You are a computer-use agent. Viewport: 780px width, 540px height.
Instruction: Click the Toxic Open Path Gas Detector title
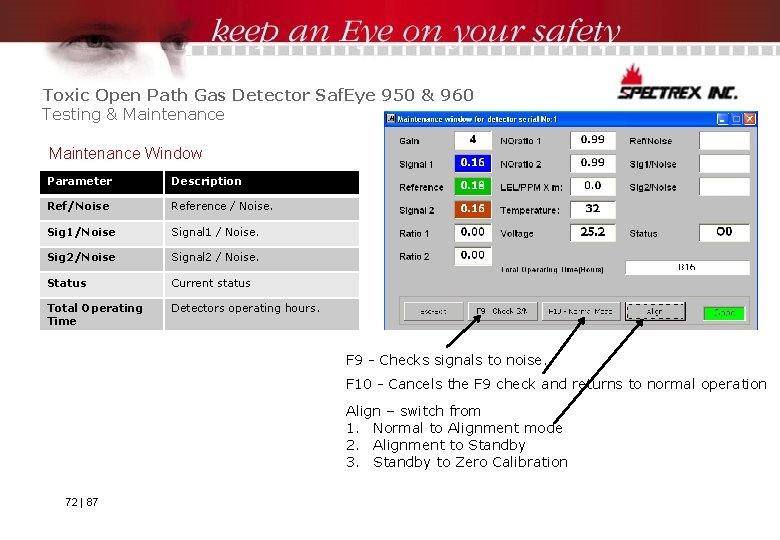click(258, 94)
